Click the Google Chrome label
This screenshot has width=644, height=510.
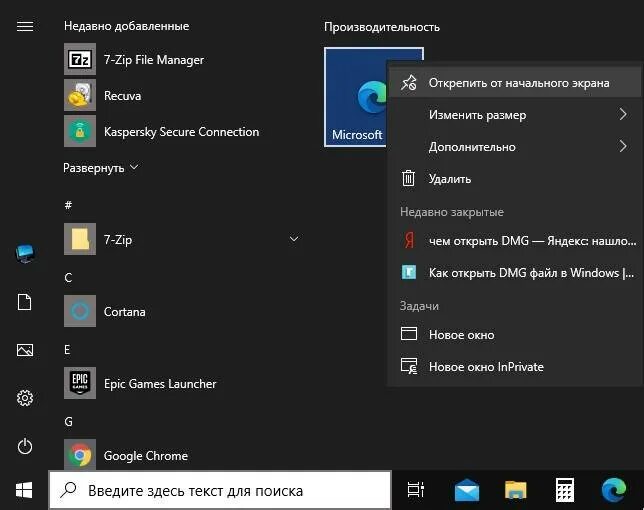[x=146, y=456]
